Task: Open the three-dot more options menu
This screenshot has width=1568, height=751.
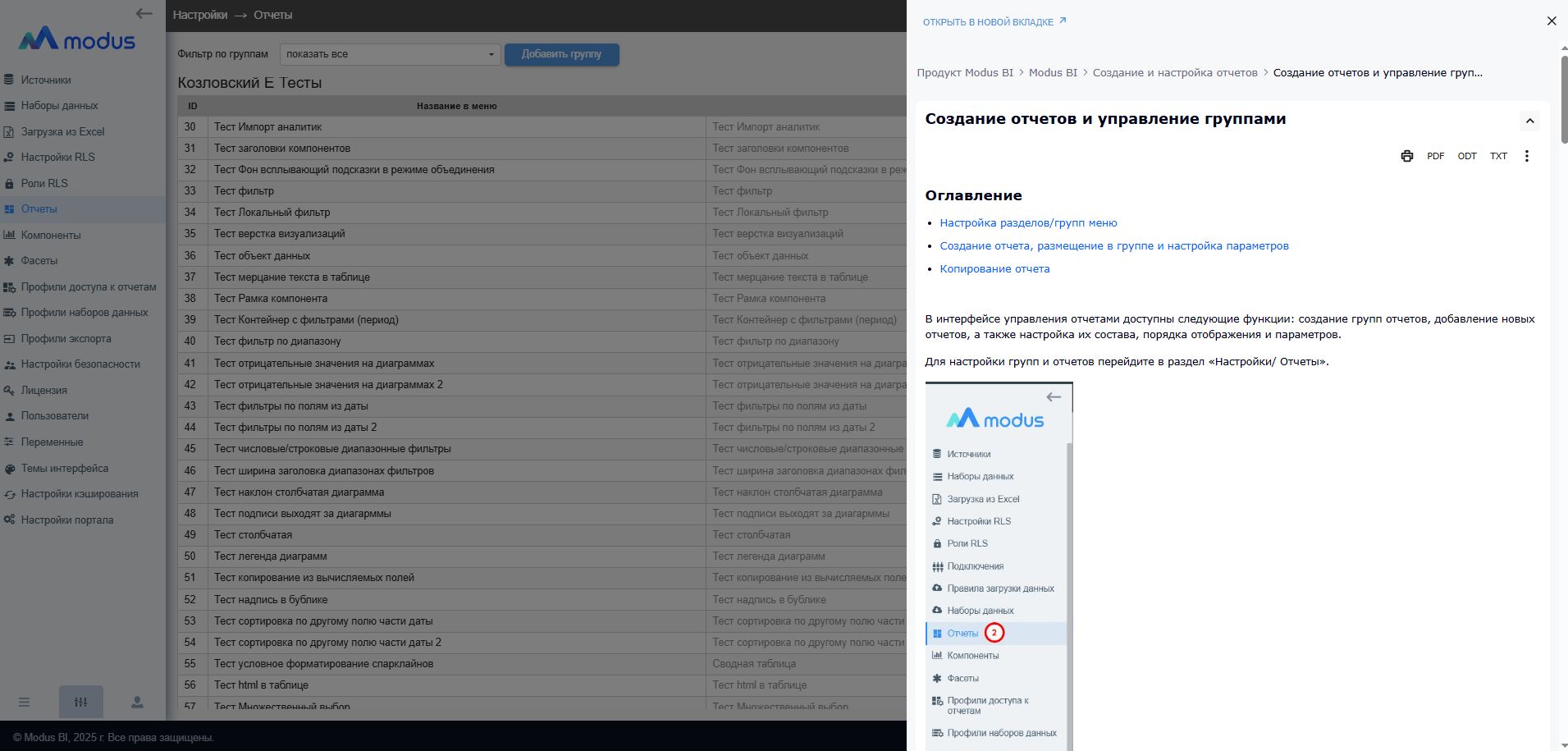Action: (1526, 156)
